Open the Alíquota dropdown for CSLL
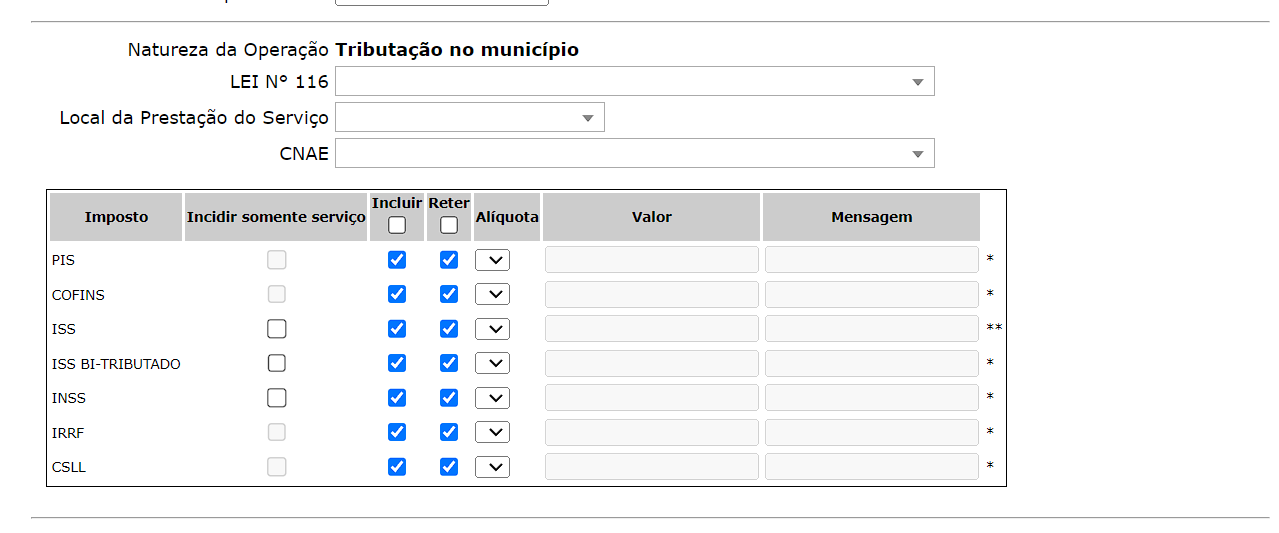The height and width of the screenshot is (533, 1279). click(493, 467)
